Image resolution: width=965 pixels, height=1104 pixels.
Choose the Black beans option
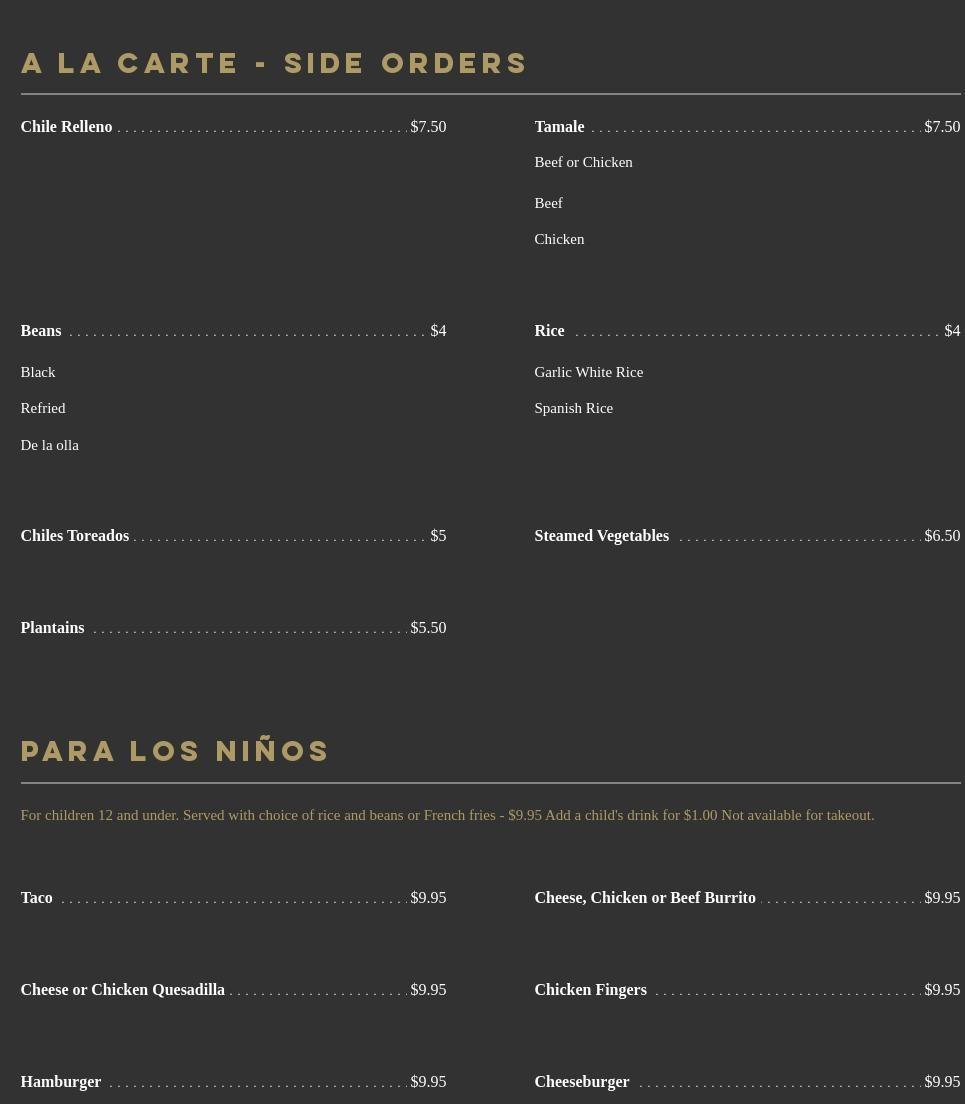(38, 372)
